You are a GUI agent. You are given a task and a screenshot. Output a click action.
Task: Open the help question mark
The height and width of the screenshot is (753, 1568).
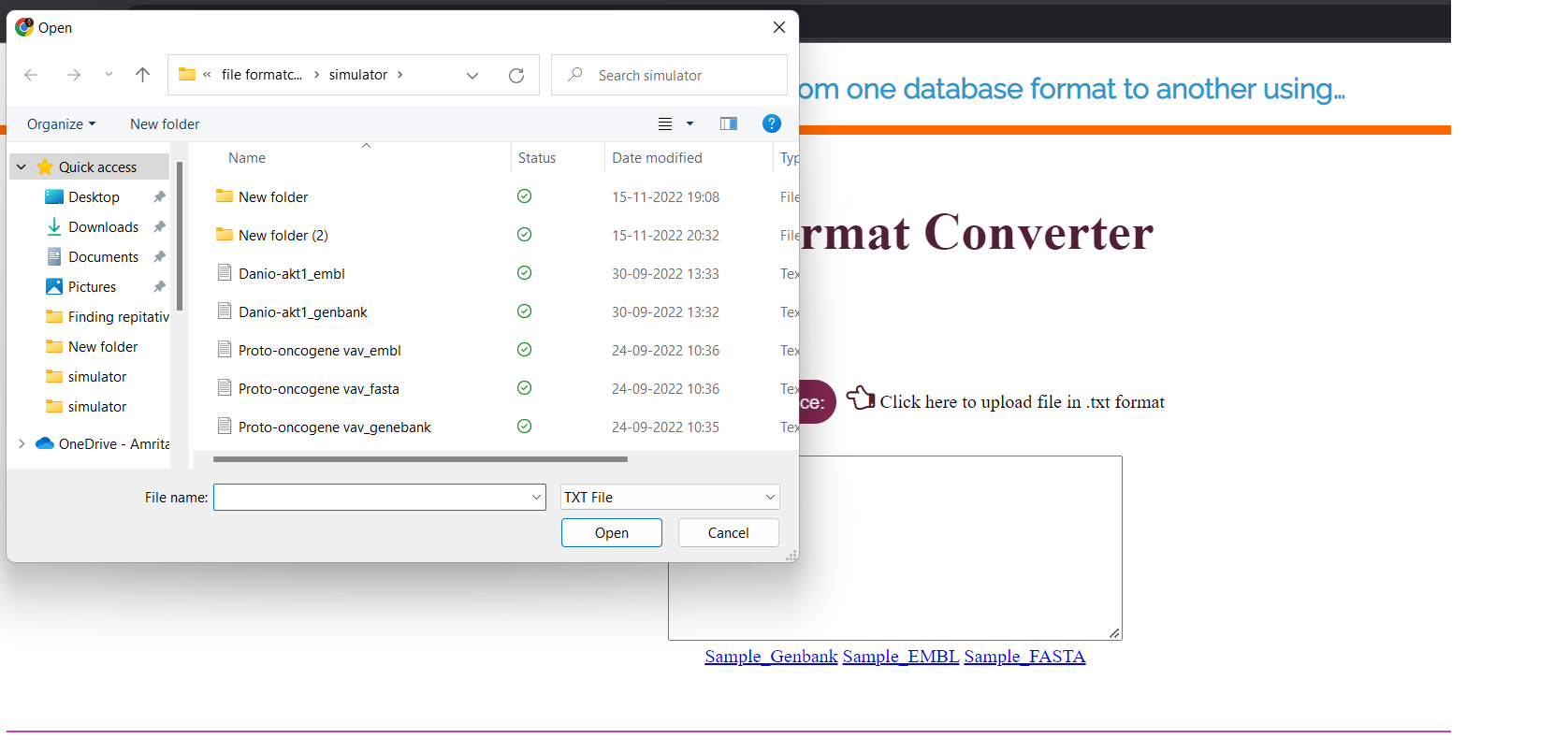pyautogui.click(x=772, y=123)
